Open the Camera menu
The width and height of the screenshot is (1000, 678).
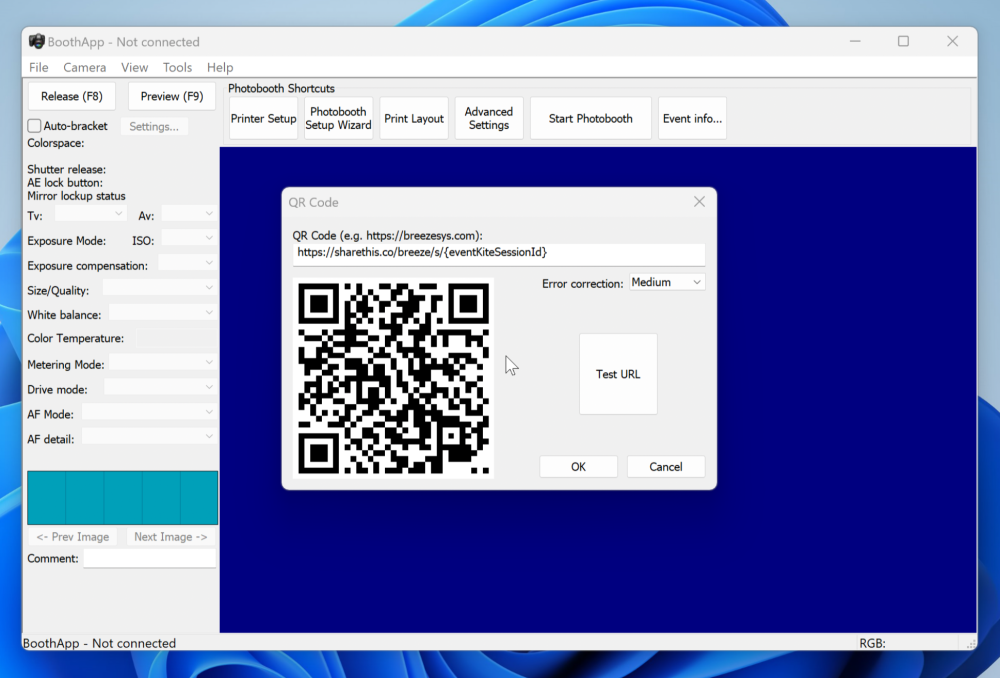(84, 67)
